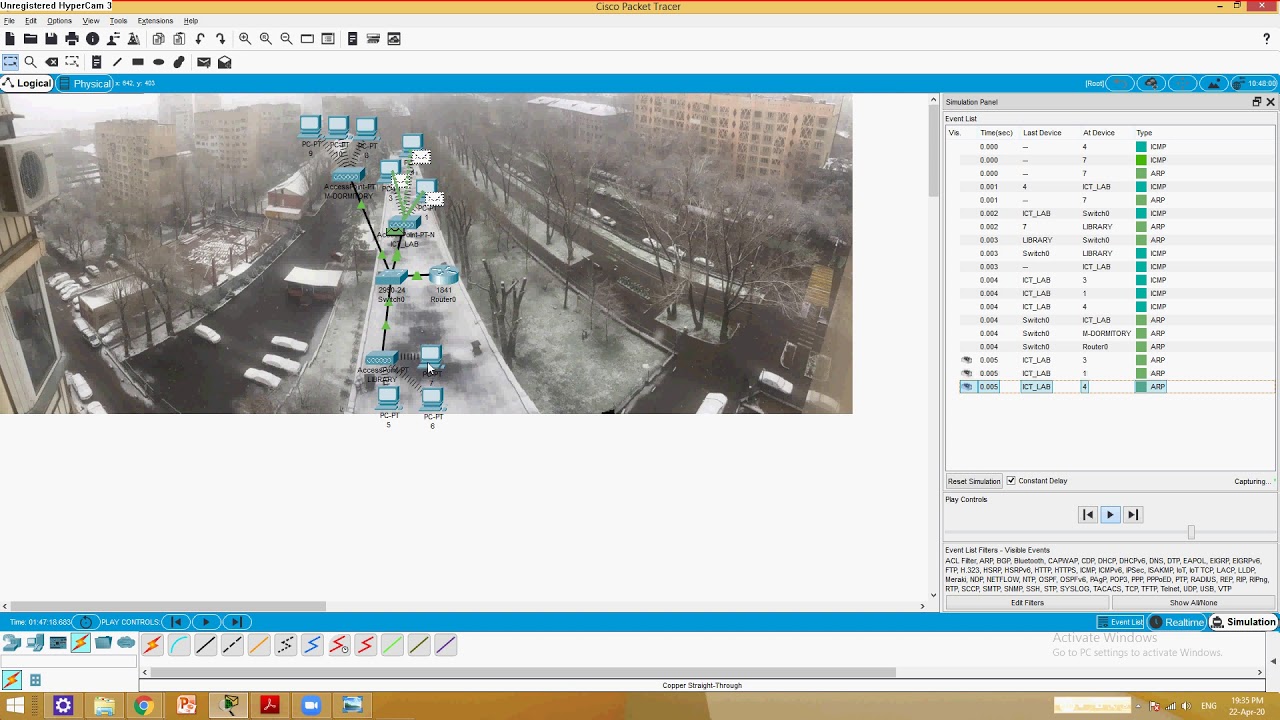Open the File menu
This screenshot has height=720, width=1280.
(x=9, y=21)
